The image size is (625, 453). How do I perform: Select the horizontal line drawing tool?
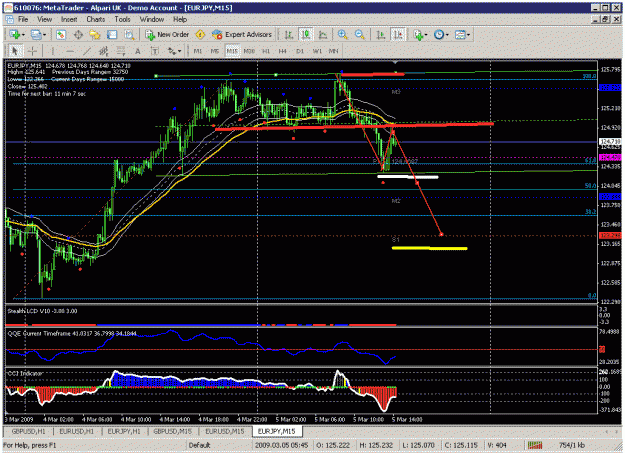[70, 51]
